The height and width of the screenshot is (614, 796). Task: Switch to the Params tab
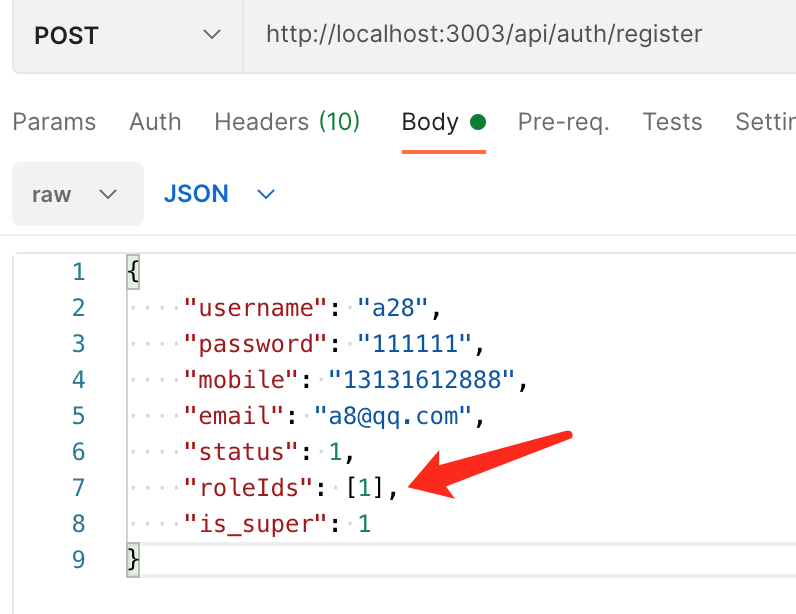[54, 122]
